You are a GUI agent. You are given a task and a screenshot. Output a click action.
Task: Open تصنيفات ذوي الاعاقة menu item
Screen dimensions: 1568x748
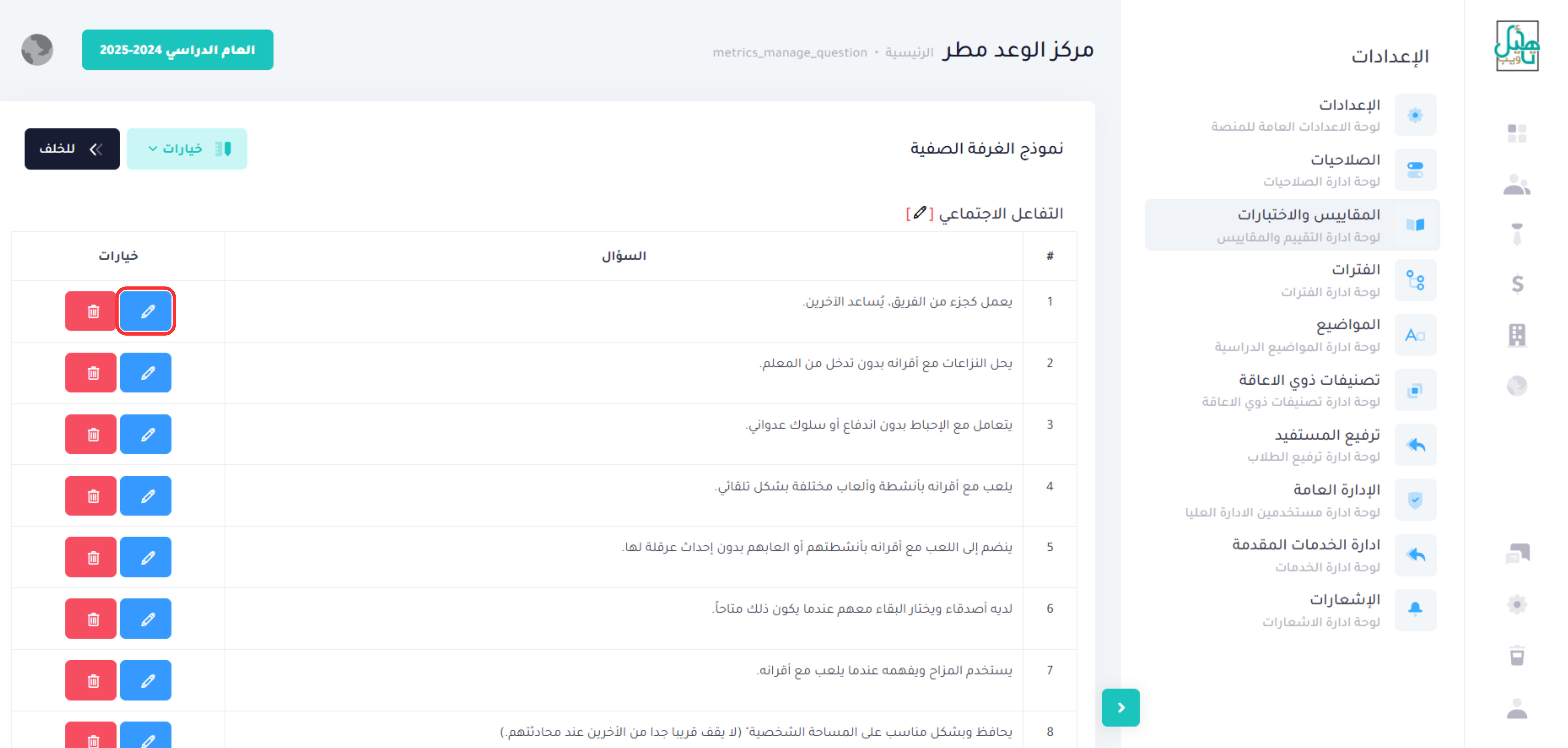pyautogui.click(x=1292, y=390)
